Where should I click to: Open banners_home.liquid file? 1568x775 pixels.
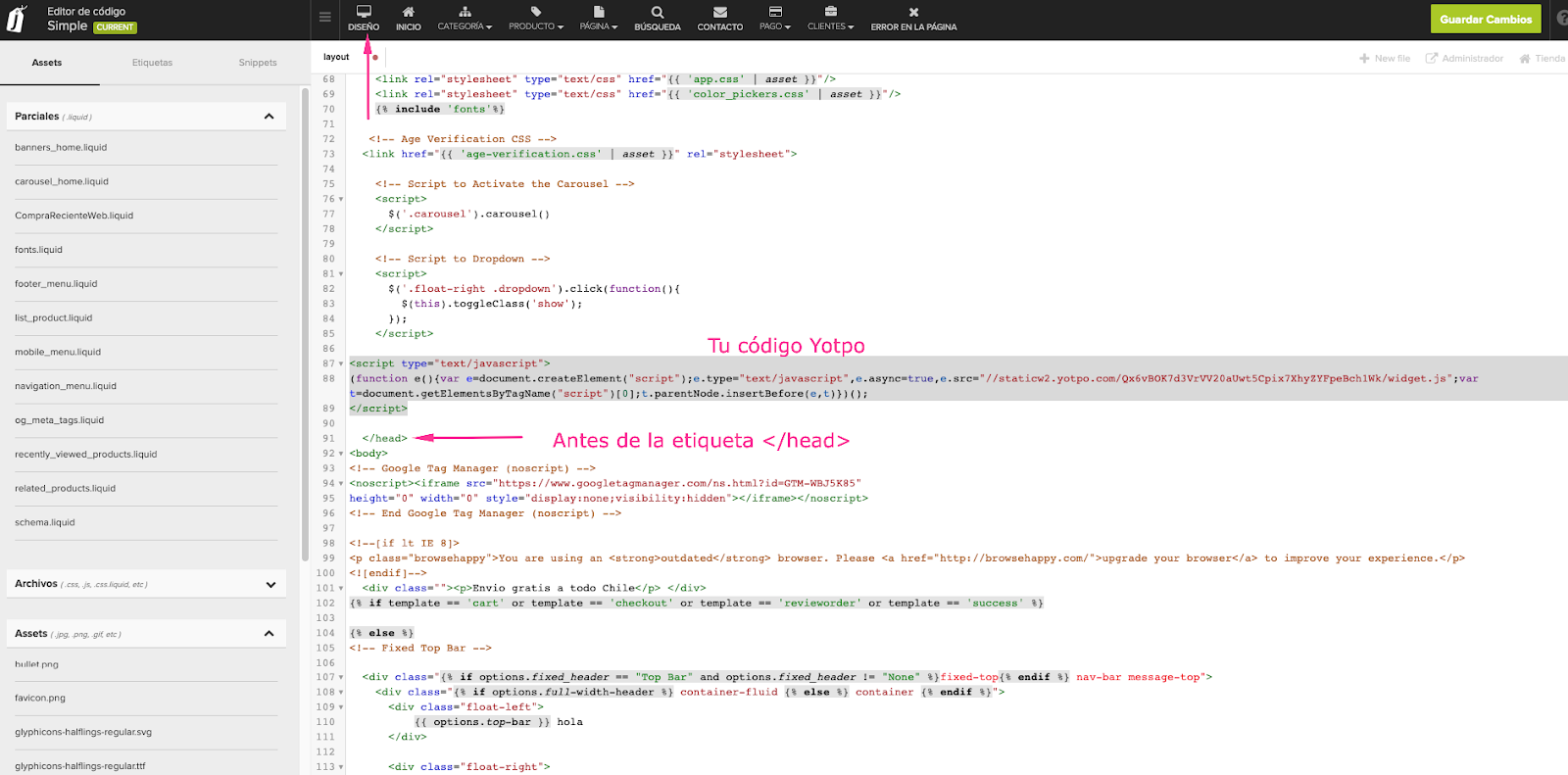point(61,148)
